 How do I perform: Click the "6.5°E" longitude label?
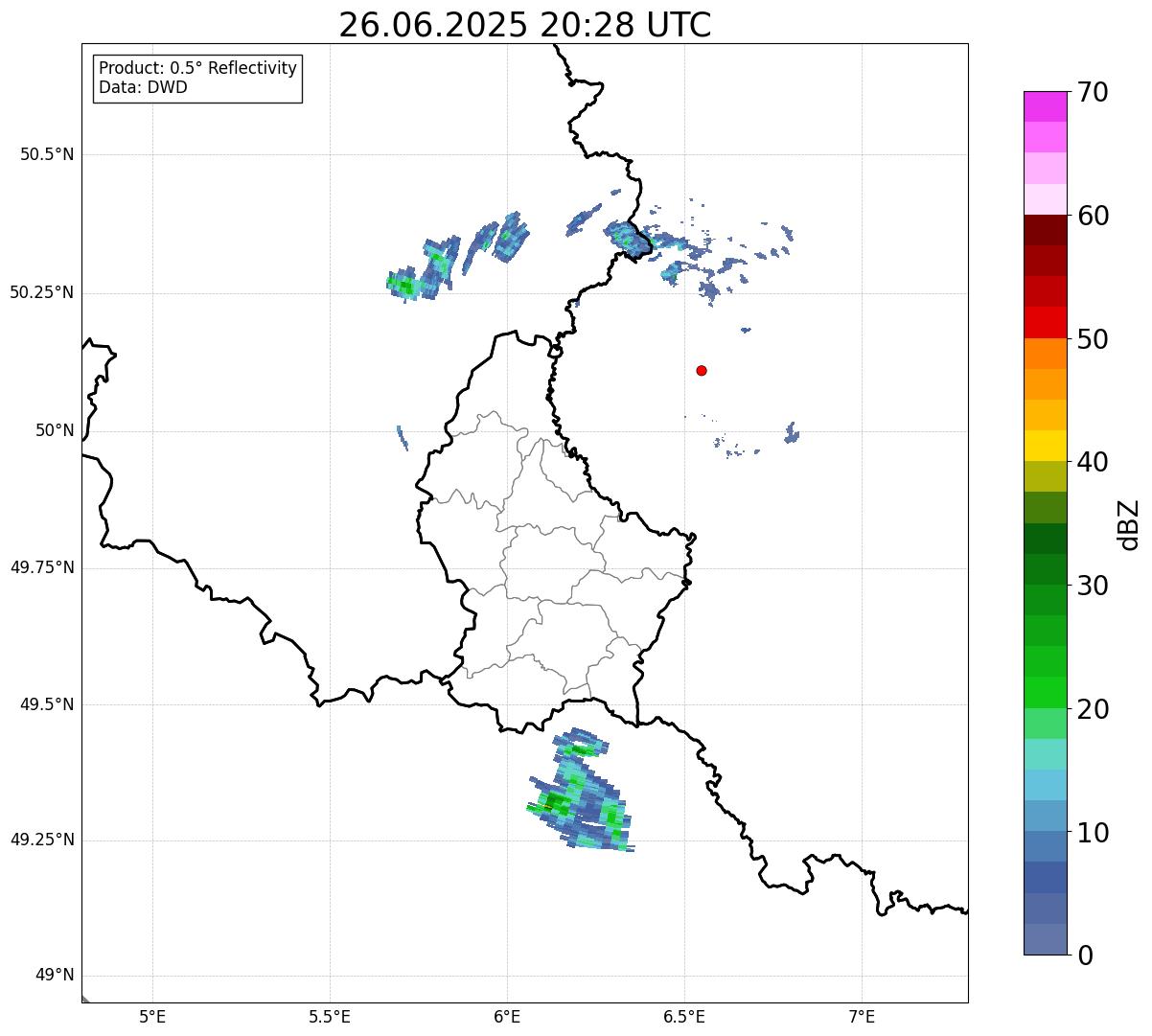coord(684,1017)
